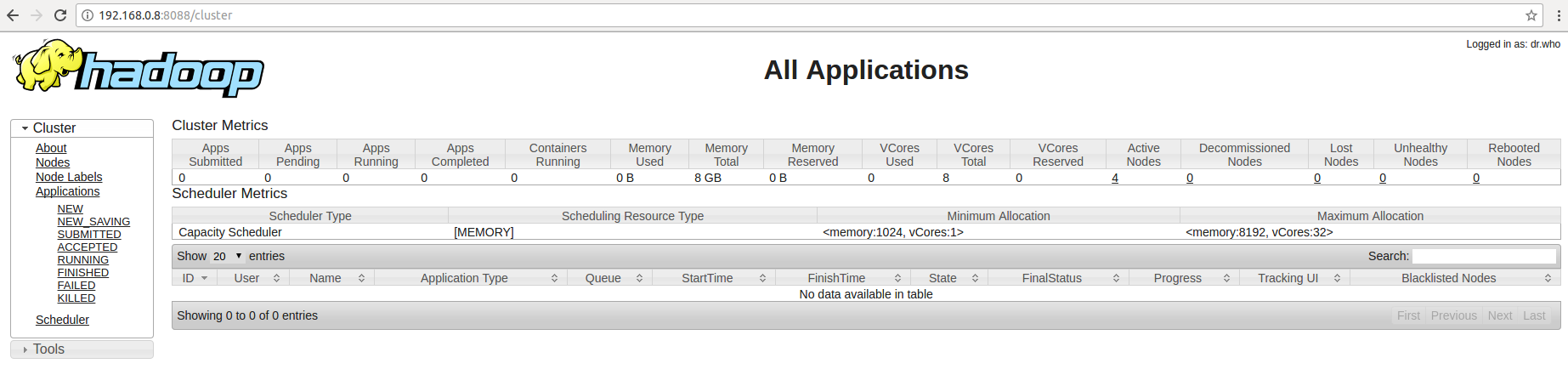Image resolution: width=1568 pixels, height=369 pixels.
Task: Click the browser reload icon
Action: point(59,15)
